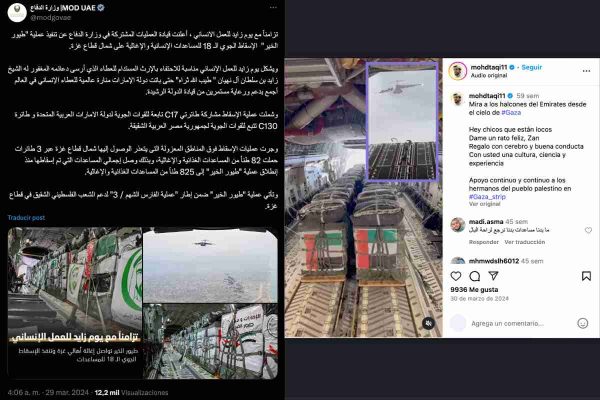Save post with bookmark icon
This screenshot has width=600, height=400.
[586, 276]
